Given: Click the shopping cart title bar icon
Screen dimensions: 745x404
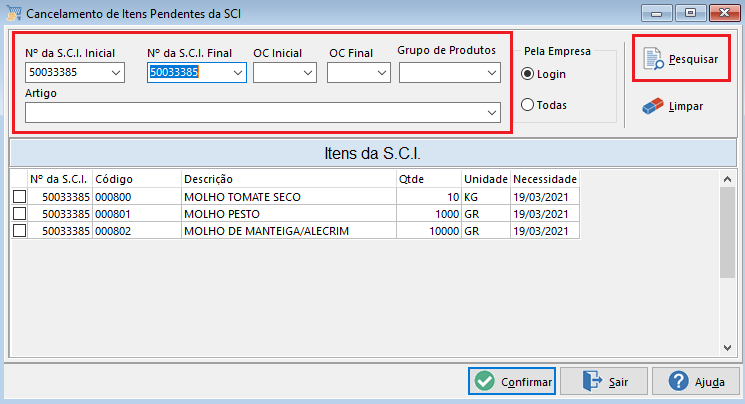Looking at the screenshot, I should pyautogui.click(x=13, y=13).
